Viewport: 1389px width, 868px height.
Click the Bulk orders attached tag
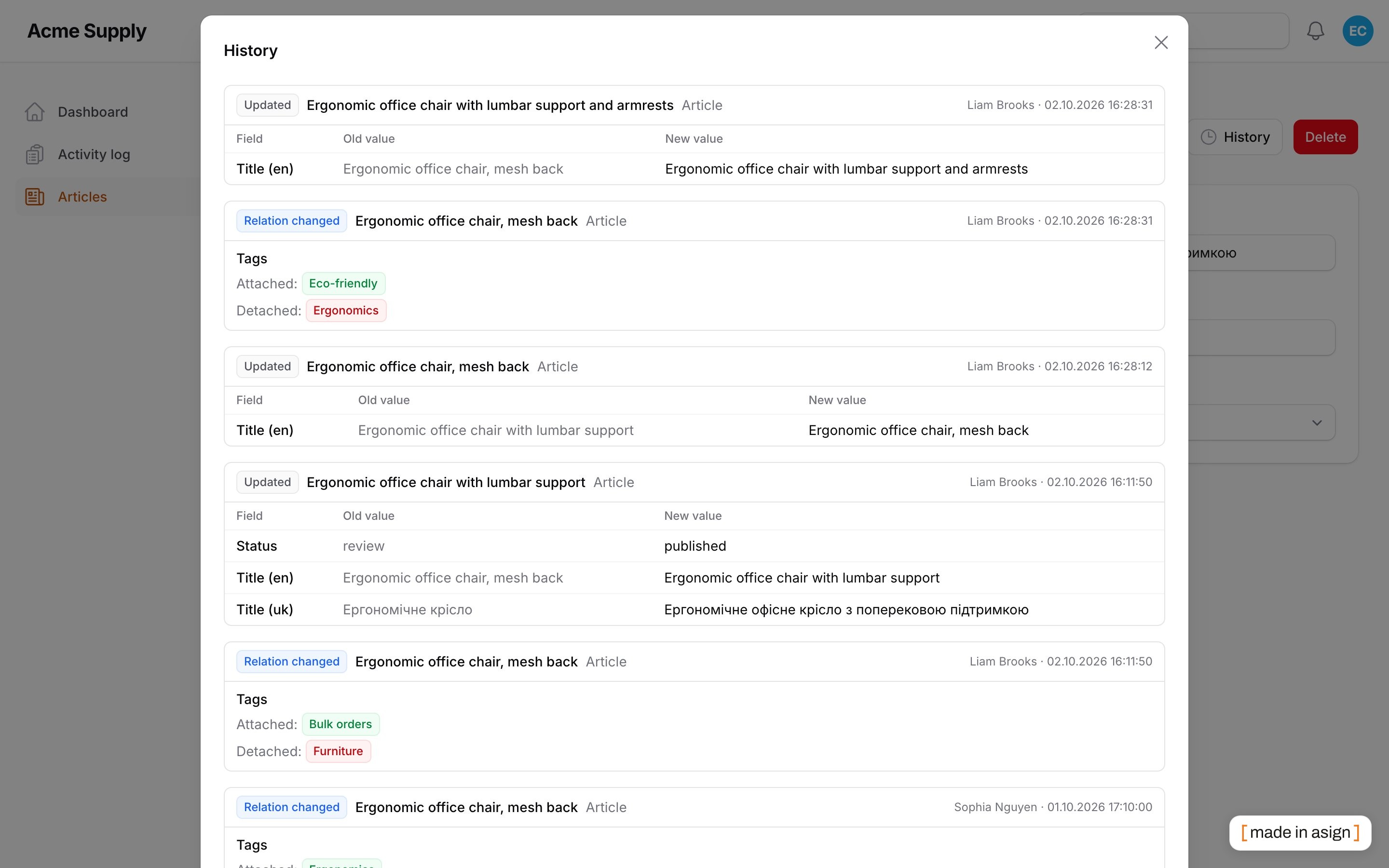click(340, 724)
